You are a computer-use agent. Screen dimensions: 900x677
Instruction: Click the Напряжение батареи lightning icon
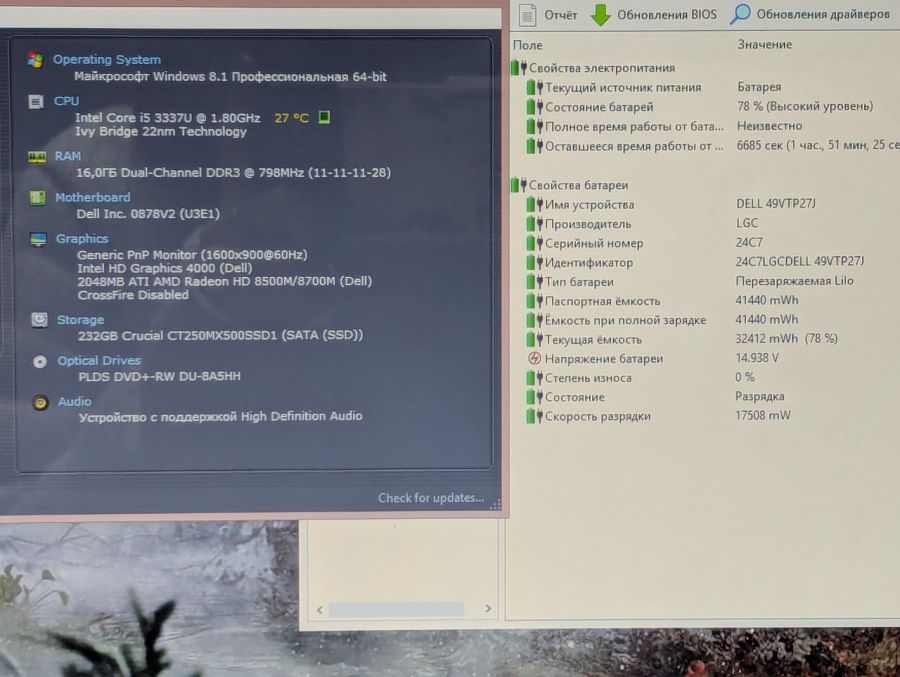534,358
